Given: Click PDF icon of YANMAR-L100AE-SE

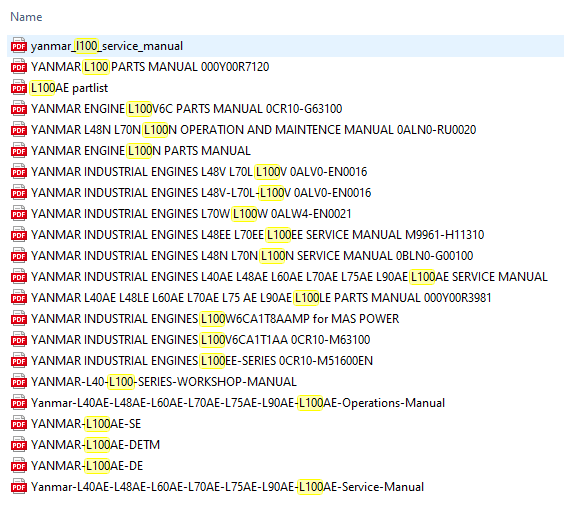Looking at the screenshot, I should 19,423.
